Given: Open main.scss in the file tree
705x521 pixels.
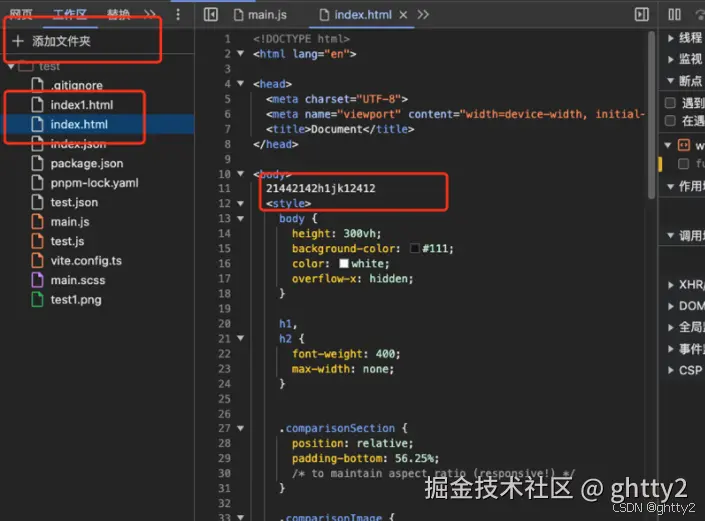Looking at the screenshot, I should 78,280.
